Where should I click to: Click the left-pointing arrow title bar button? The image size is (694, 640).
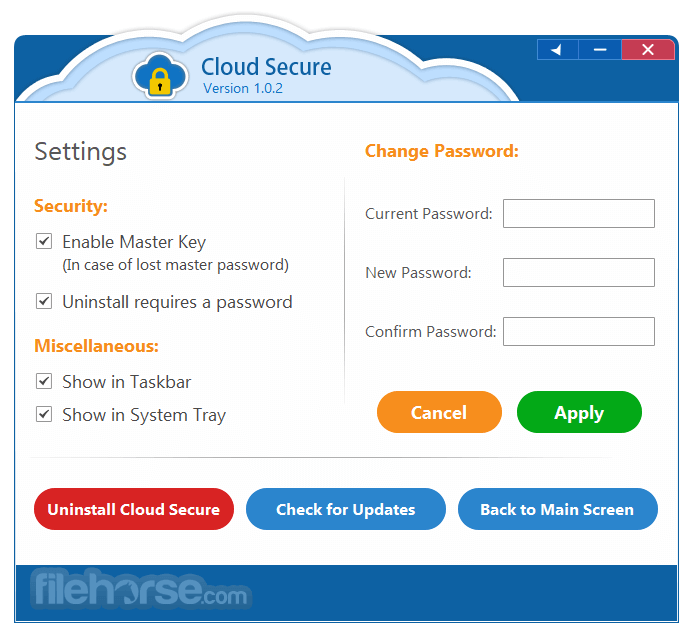(x=557, y=50)
